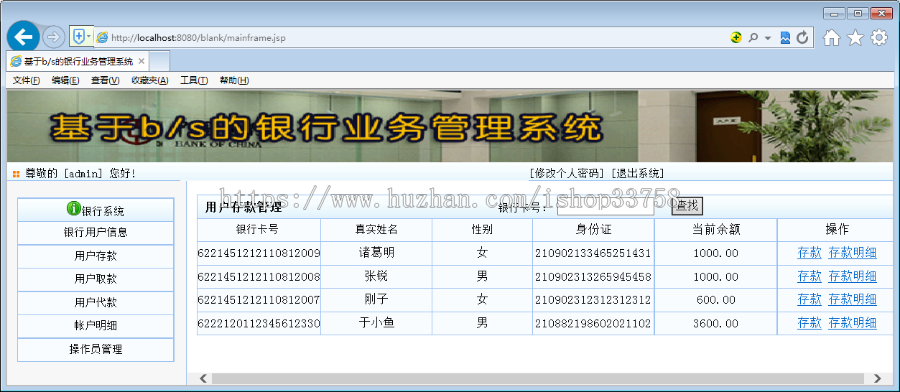Screen dimensions: 900x392
Task: Open 银行用户信息 in the sidebar
Action: coord(96,232)
